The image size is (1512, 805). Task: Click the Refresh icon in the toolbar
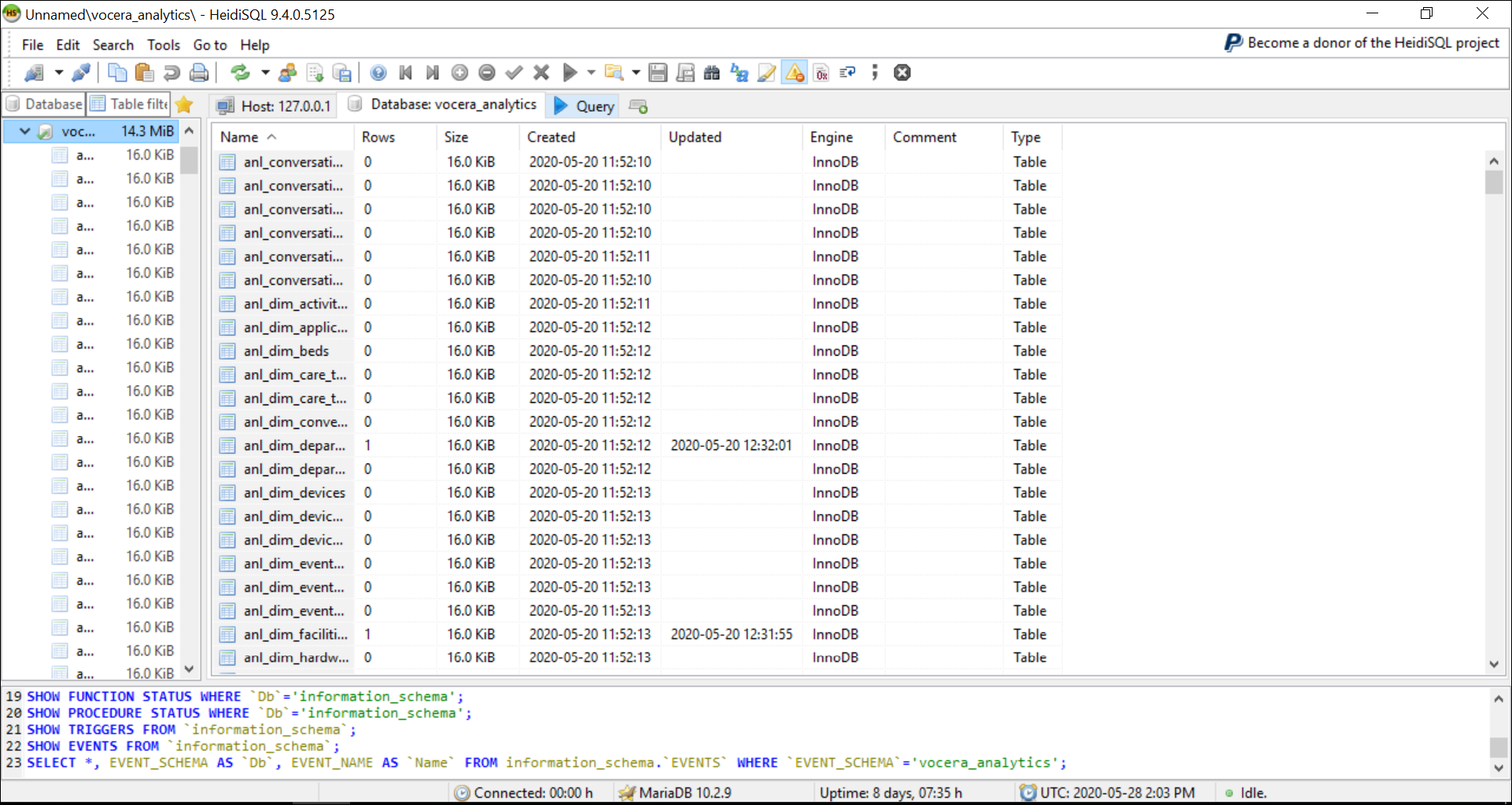[x=240, y=72]
